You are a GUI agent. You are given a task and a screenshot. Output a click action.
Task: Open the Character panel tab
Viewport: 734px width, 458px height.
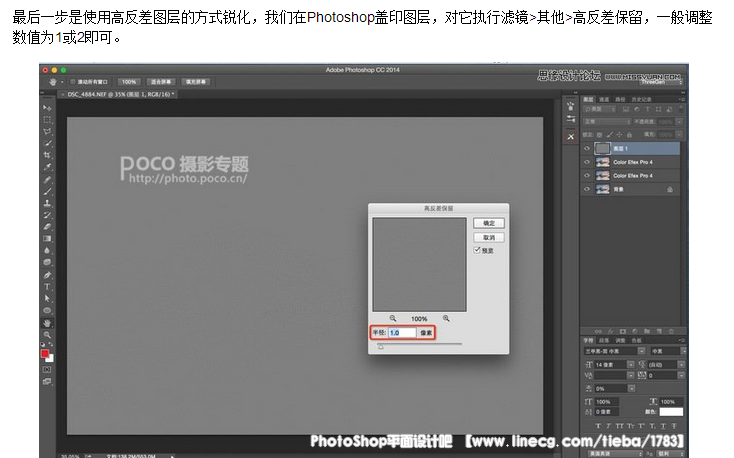pos(588,340)
